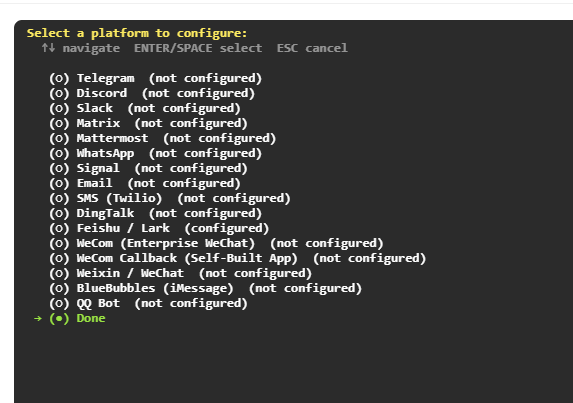Pick the WhatsApp radio button
The image size is (573, 403).
click(x=59, y=153)
